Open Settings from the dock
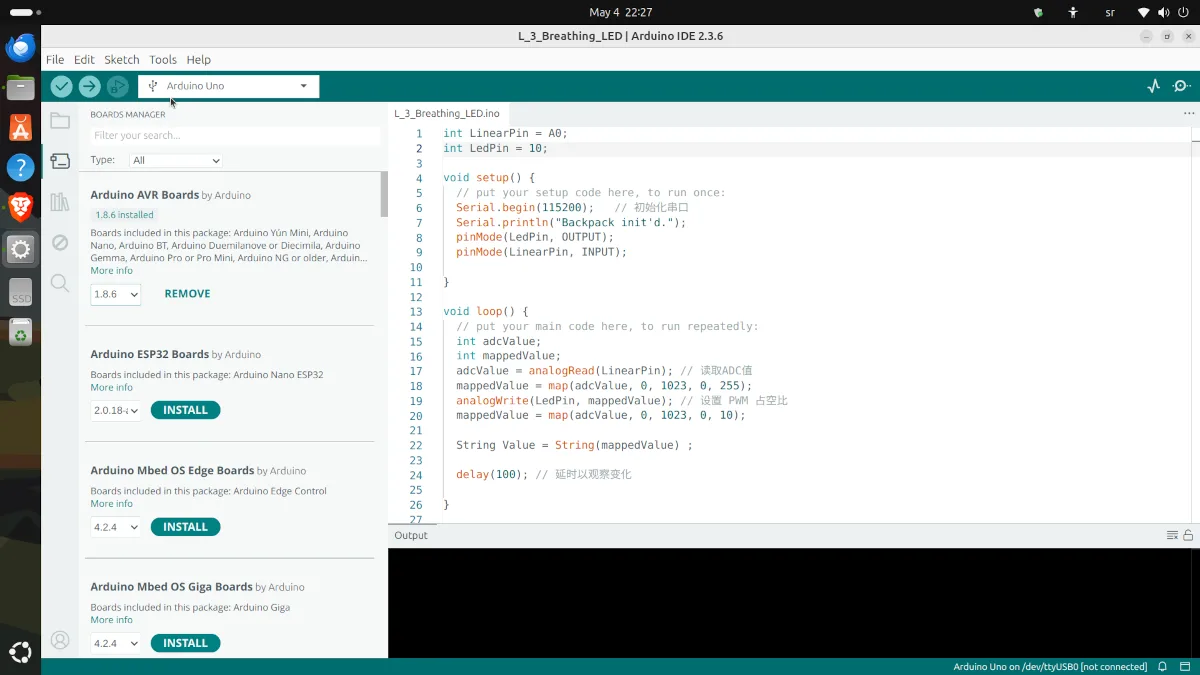 click(21, 249)
